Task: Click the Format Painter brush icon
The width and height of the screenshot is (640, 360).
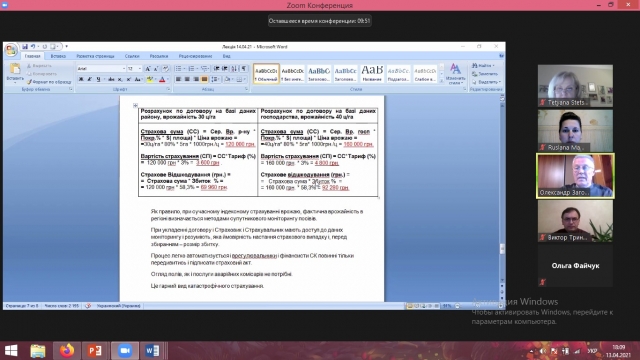Action: click(x=29, y=82)
